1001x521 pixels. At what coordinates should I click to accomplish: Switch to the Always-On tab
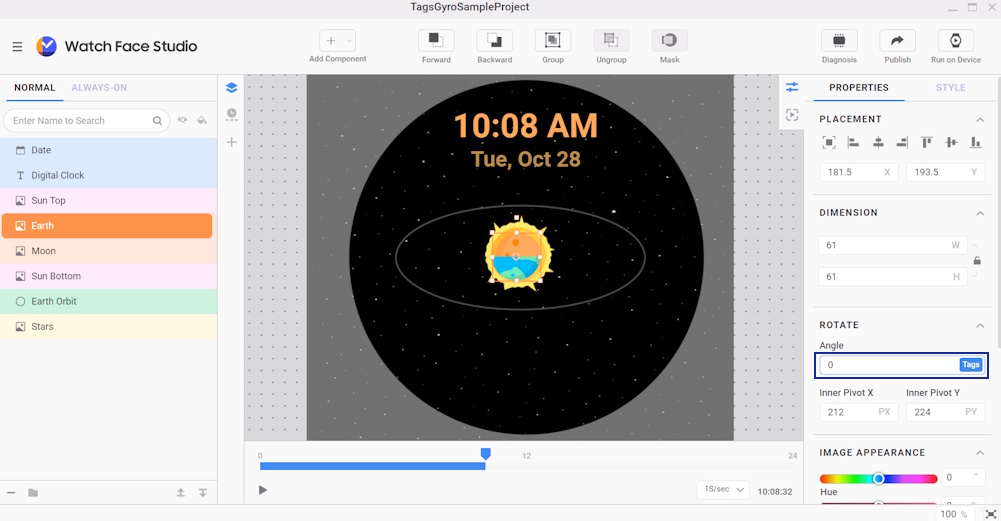click(x=99, y=88)
